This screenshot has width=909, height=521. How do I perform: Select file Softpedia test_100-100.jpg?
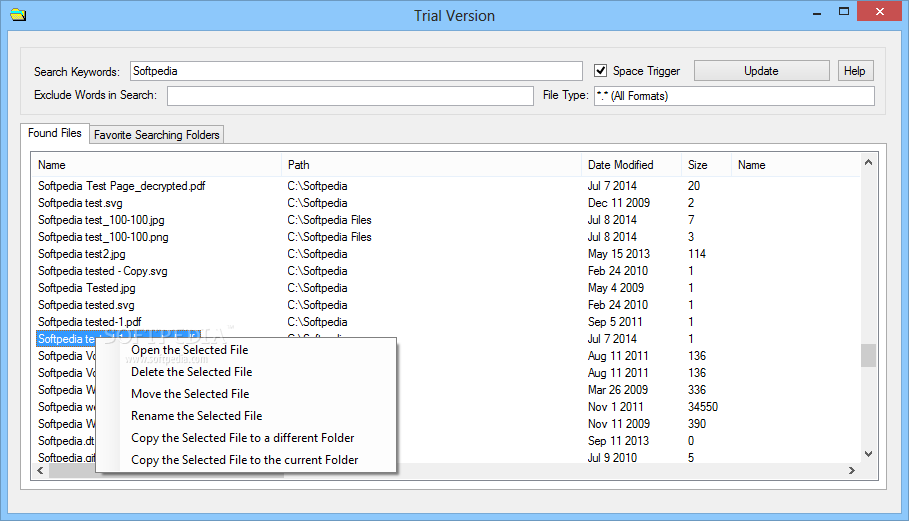click(x=101, y=220)
